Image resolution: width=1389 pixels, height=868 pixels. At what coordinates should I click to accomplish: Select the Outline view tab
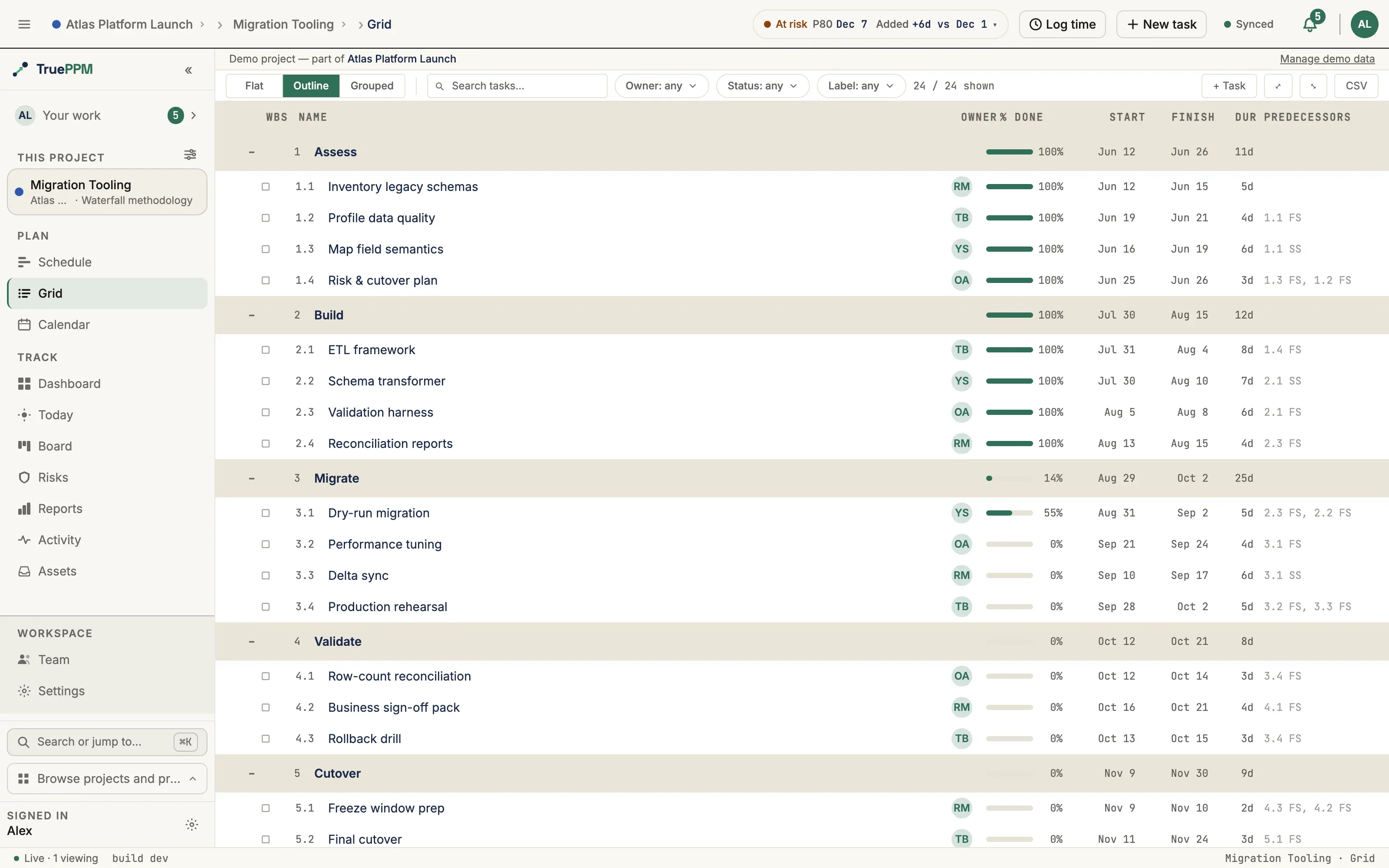point(311,85)
